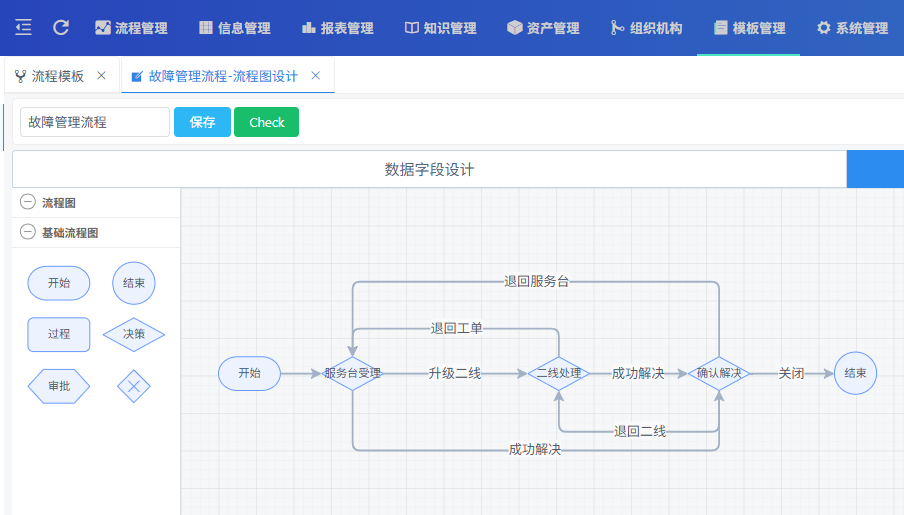Select the 模板管理 menu

point(749,28)
